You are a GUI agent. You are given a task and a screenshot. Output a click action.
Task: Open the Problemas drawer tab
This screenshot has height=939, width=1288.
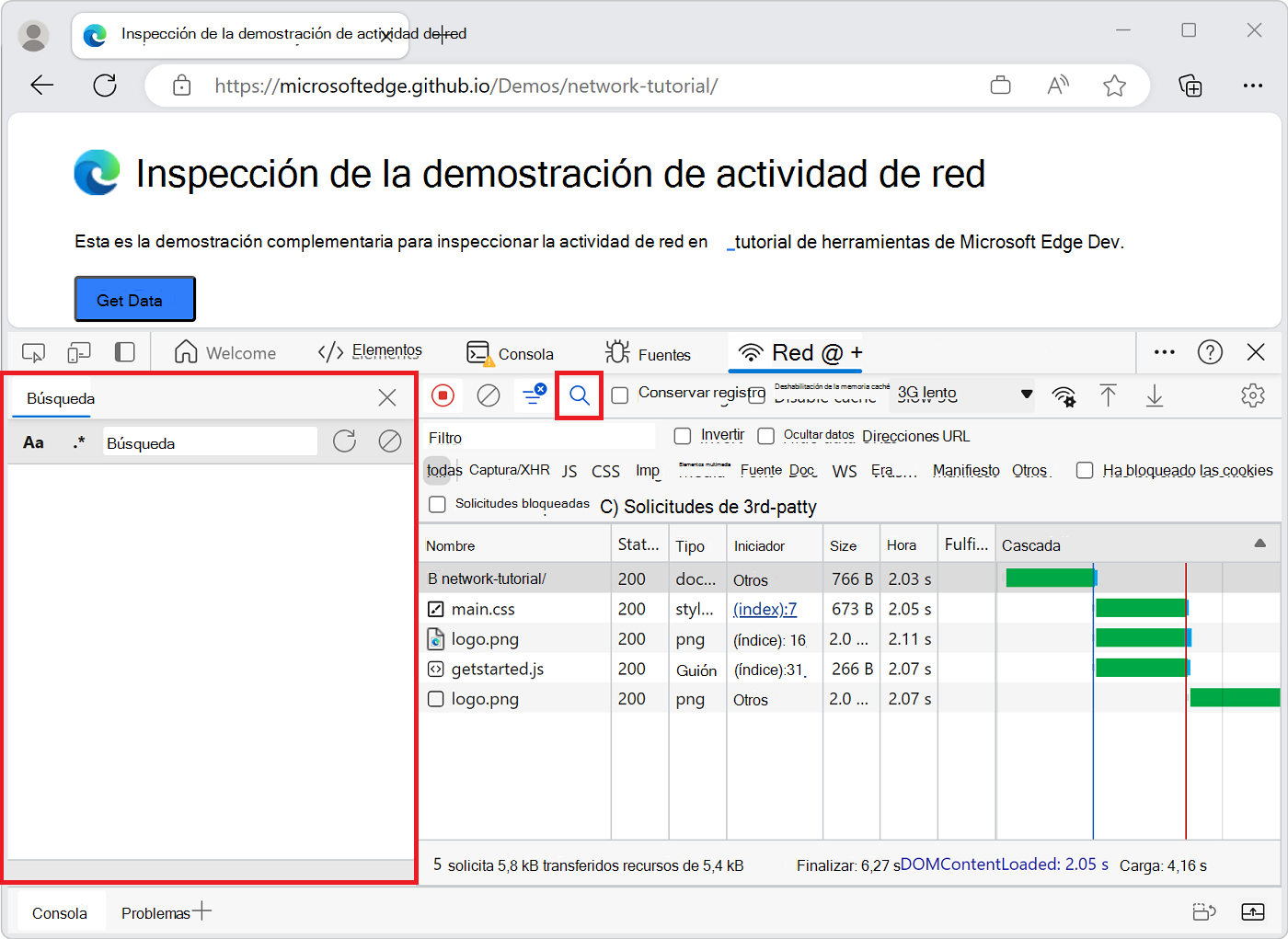155,913
